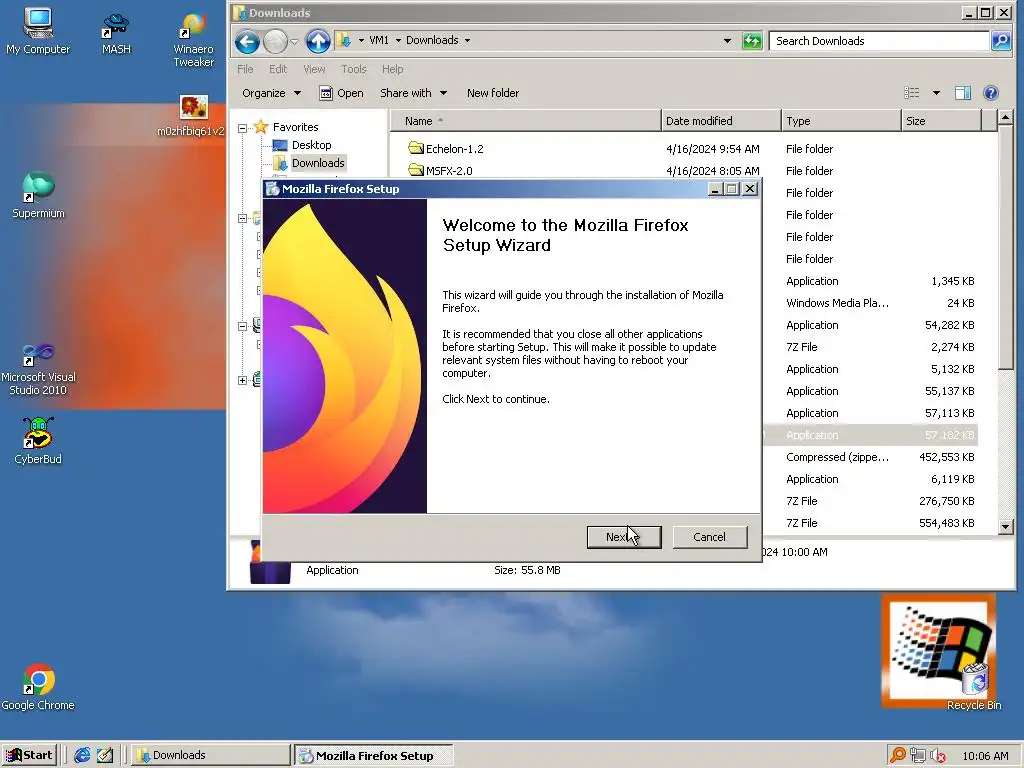
Task: Click the Start button
Action: click(29, 755)
